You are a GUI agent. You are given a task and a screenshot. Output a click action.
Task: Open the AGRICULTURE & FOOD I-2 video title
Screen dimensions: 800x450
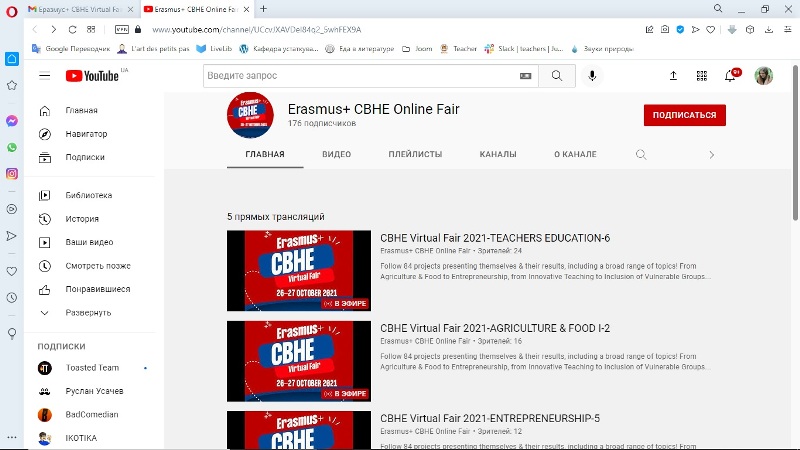(494, 328)
